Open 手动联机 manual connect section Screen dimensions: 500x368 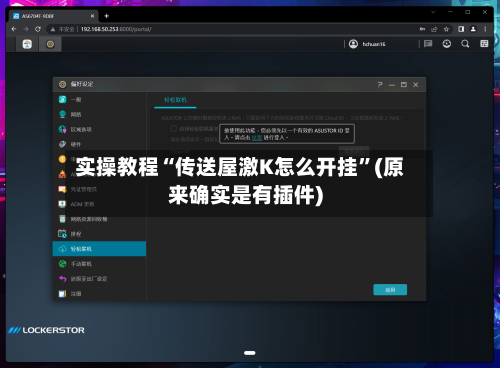coord(99,264)
